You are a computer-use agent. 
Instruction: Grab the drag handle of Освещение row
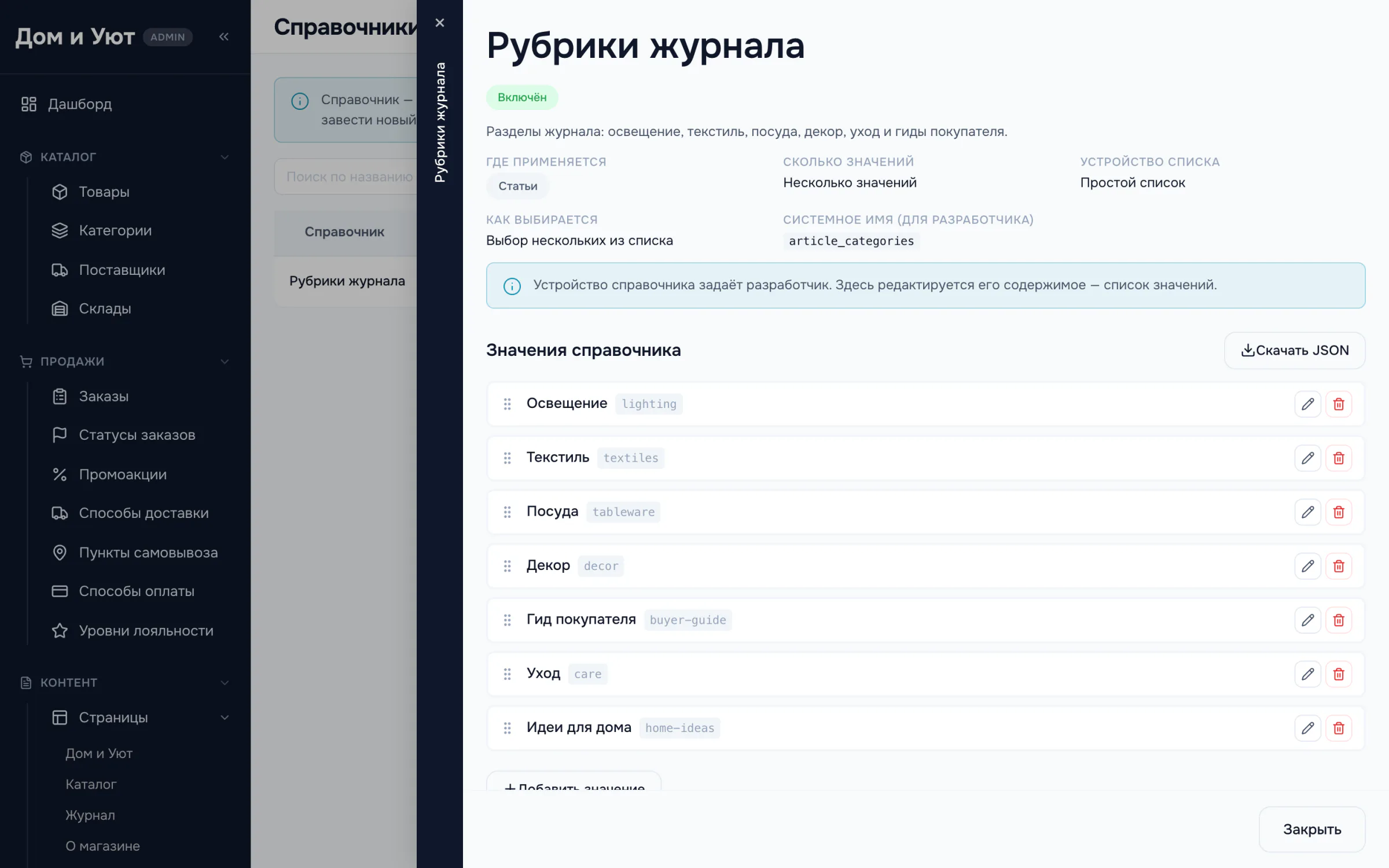point(507,404)
